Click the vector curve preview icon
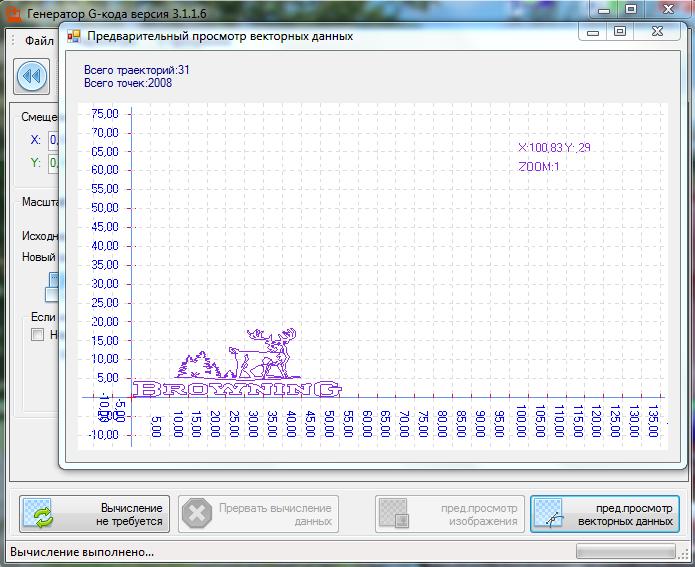This screenshot has height=567, width=695. click(x=550, y=514)
